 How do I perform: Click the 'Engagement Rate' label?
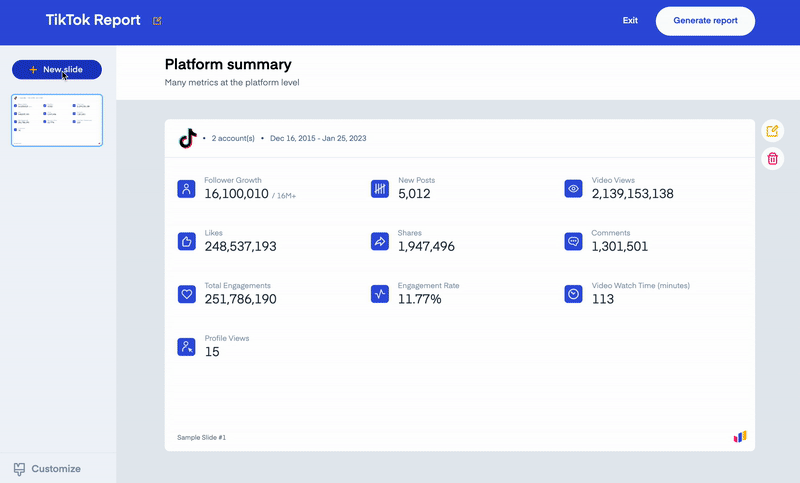pyautogui.click(x=429, y=286)
